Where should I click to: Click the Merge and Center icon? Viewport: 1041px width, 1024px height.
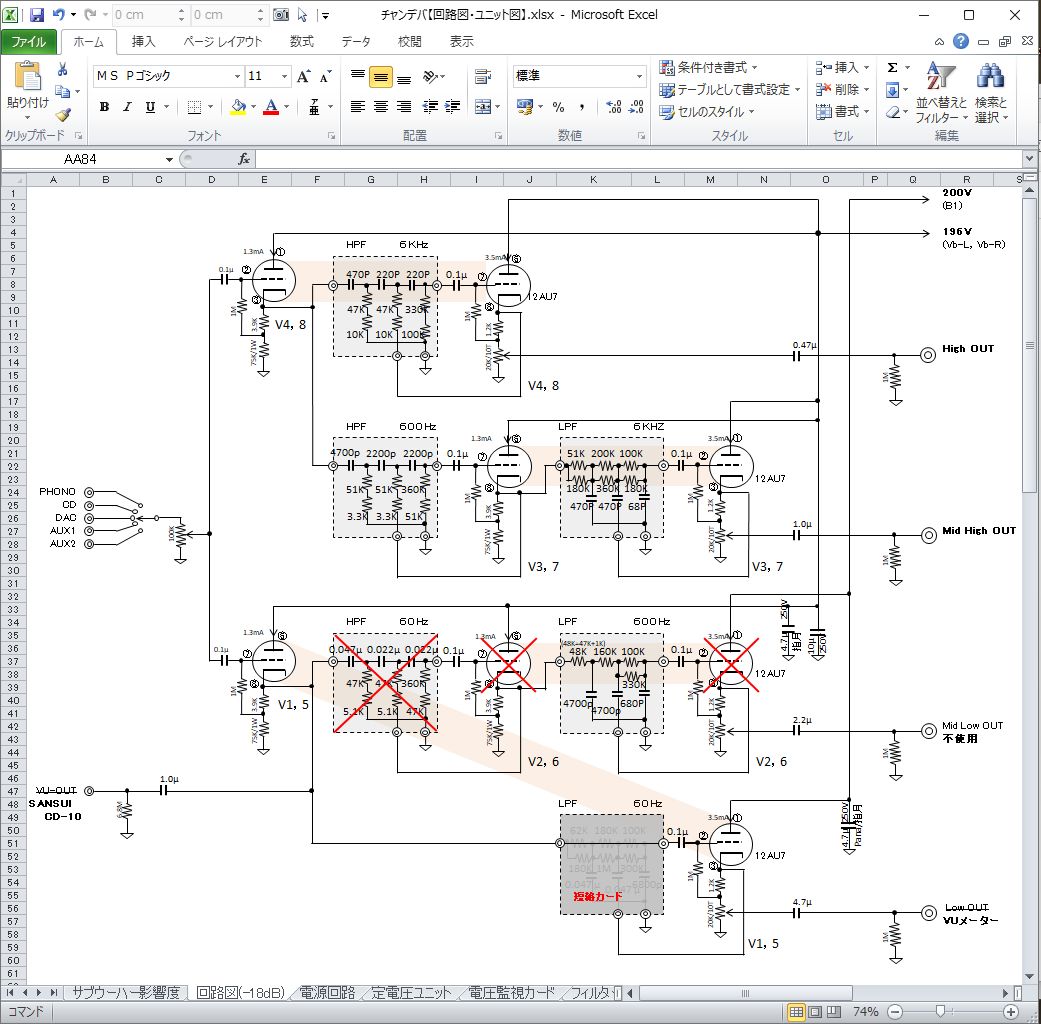(x=483, y=106)
